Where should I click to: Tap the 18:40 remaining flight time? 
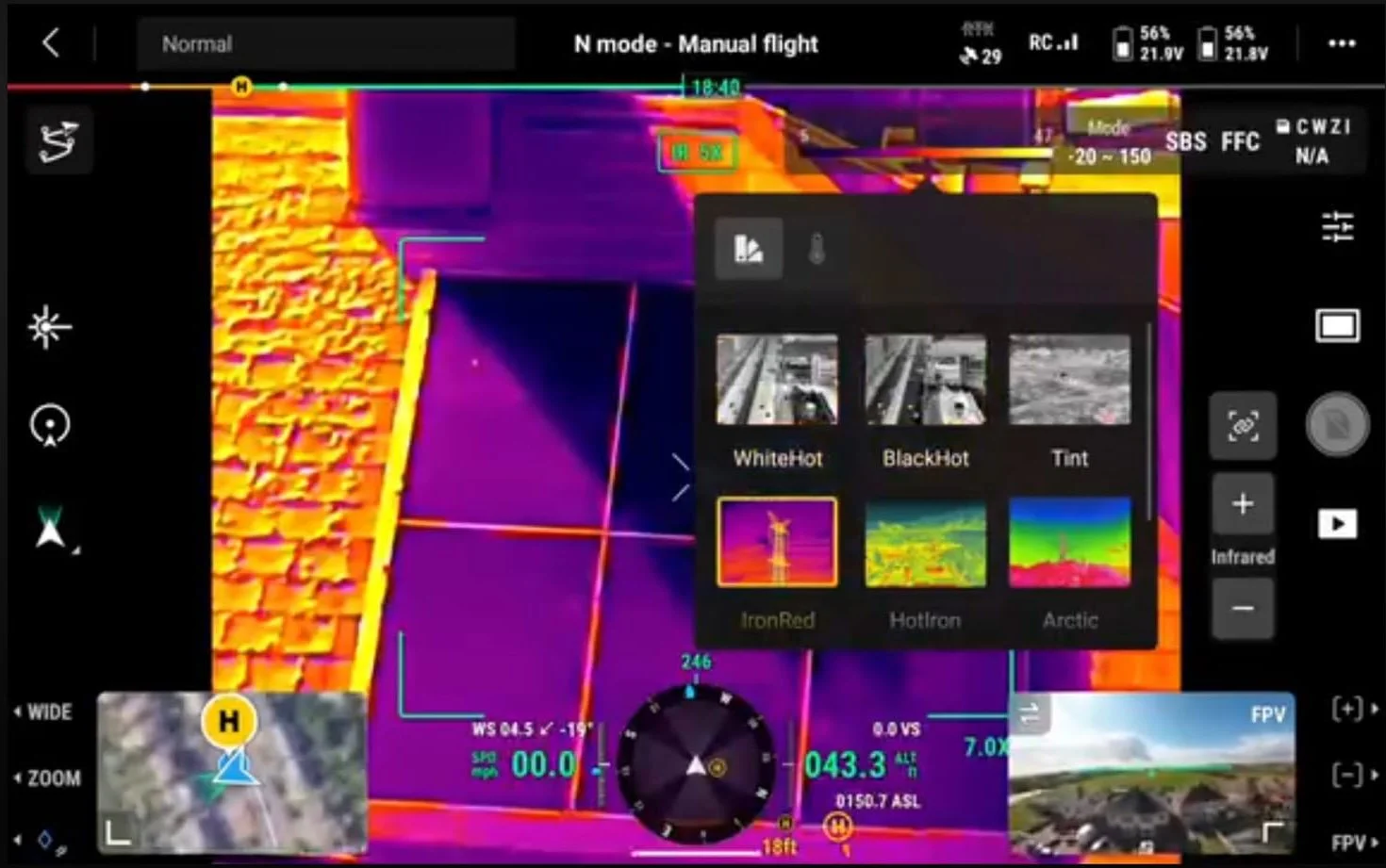coord(716,88)
